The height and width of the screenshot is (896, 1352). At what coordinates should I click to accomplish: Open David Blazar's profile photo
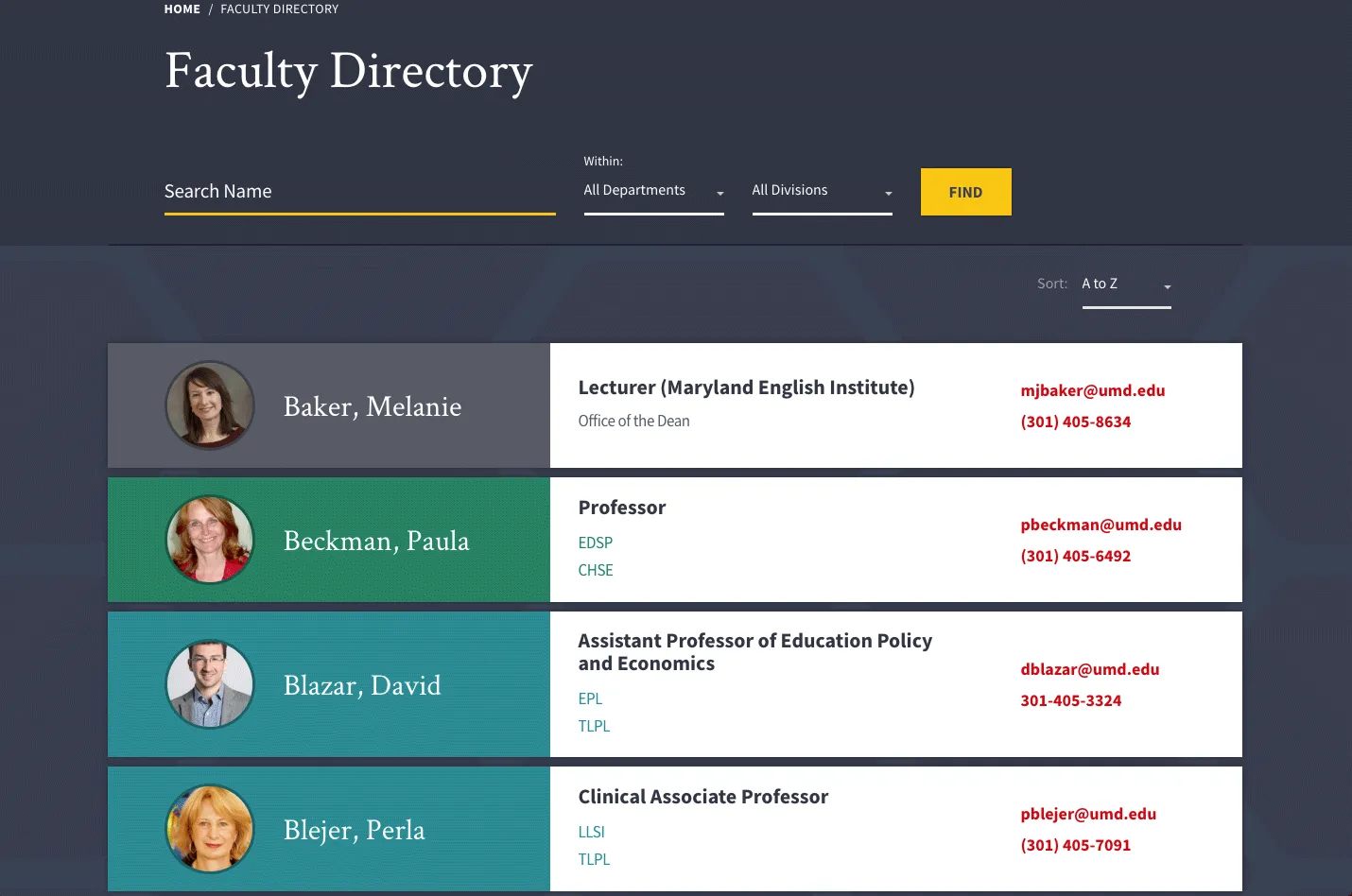point(210,684)
